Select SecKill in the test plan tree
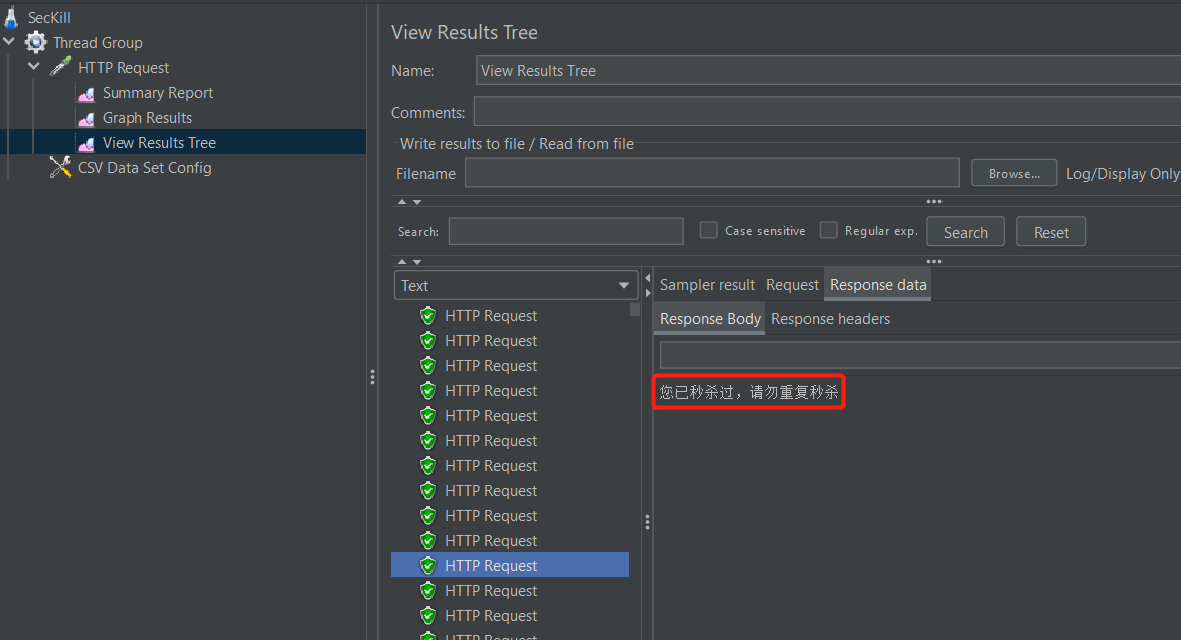1181x640 pixels. [49, 17]
